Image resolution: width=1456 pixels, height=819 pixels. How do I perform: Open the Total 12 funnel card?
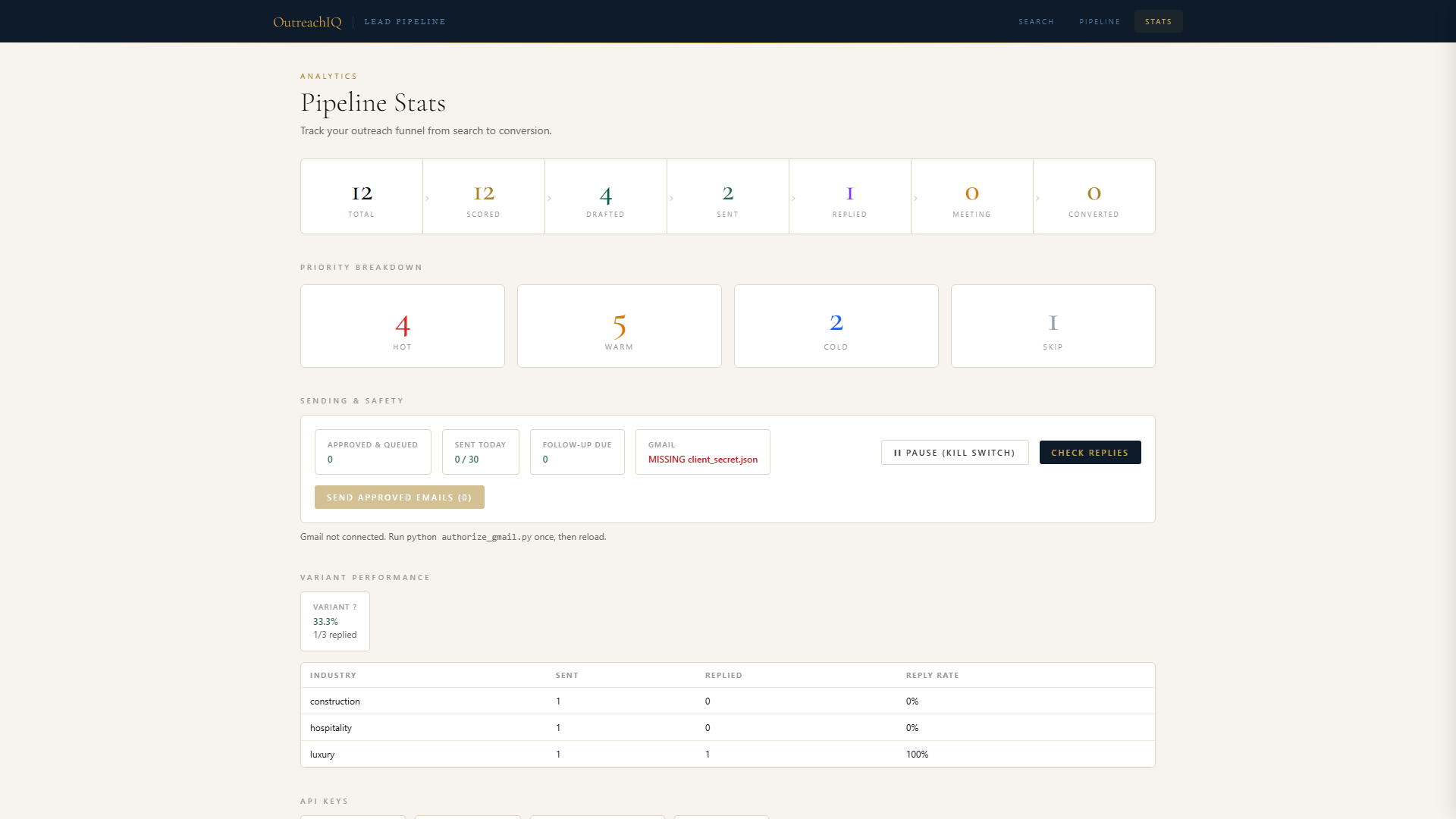[362, 196]
